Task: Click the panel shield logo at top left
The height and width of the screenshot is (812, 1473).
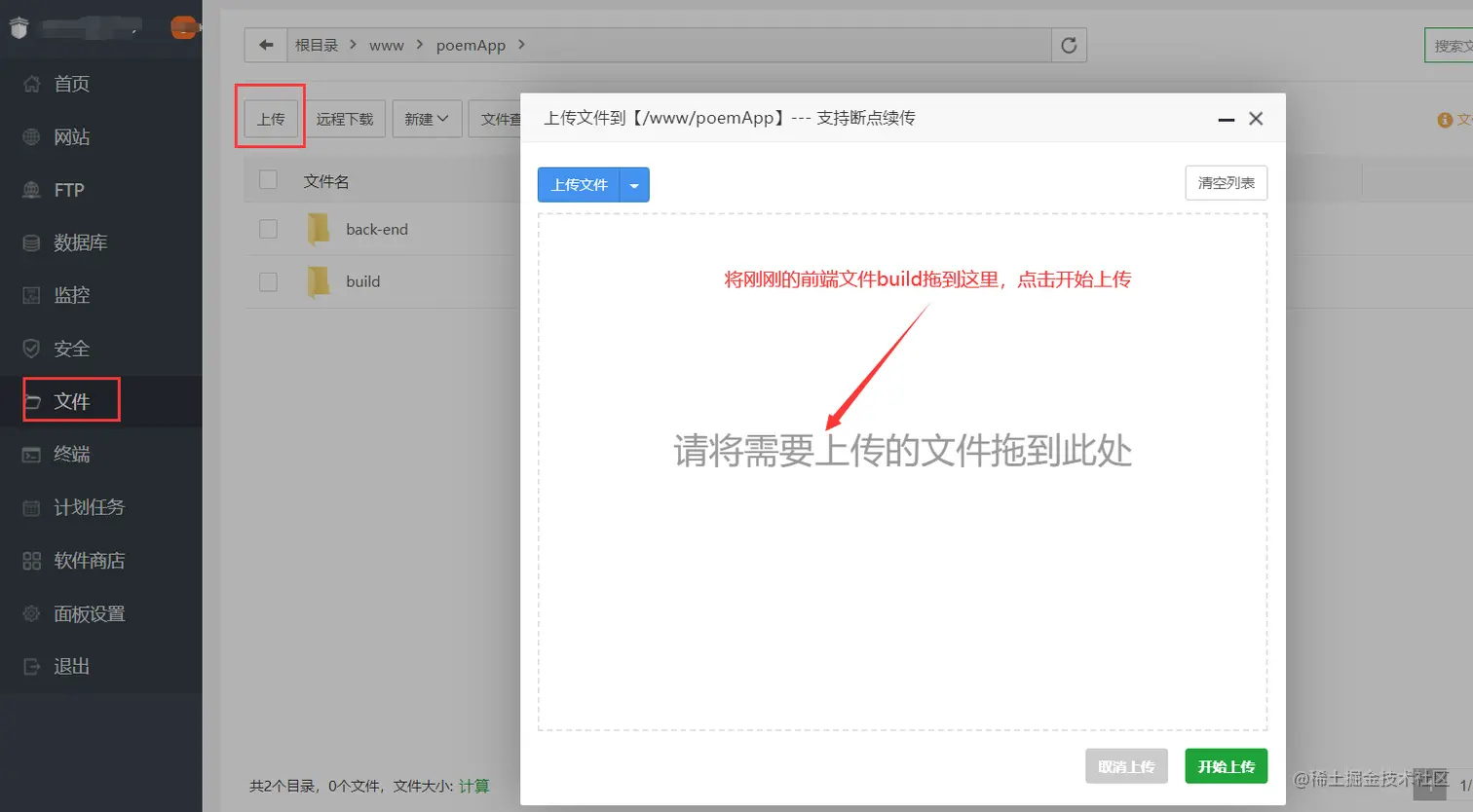Action: 19,27
